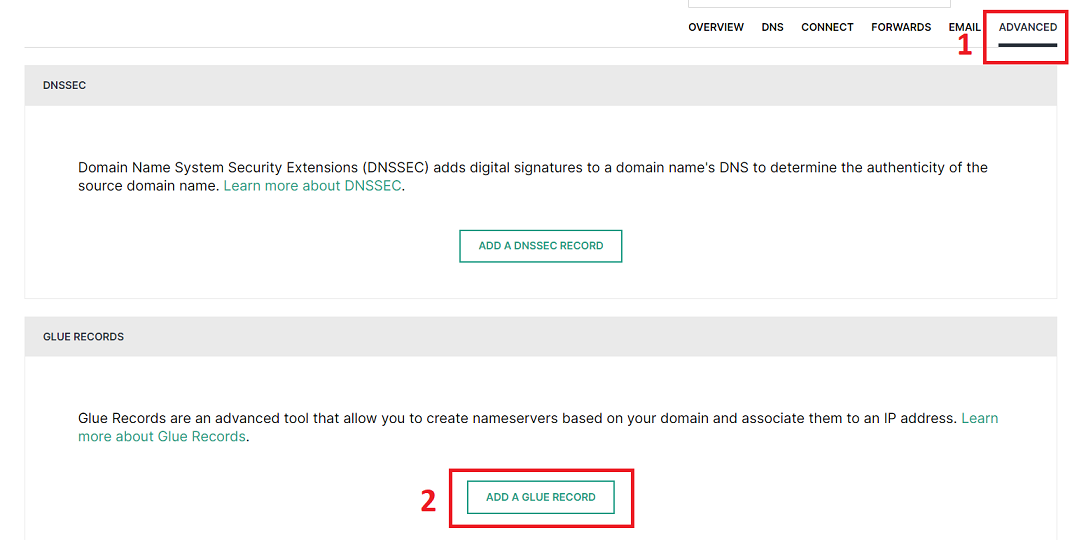Image resolution: width=1072 pixels, height=540 pixels.
Task: Click the Advanced tab
Action: [x=1027, y=27]
